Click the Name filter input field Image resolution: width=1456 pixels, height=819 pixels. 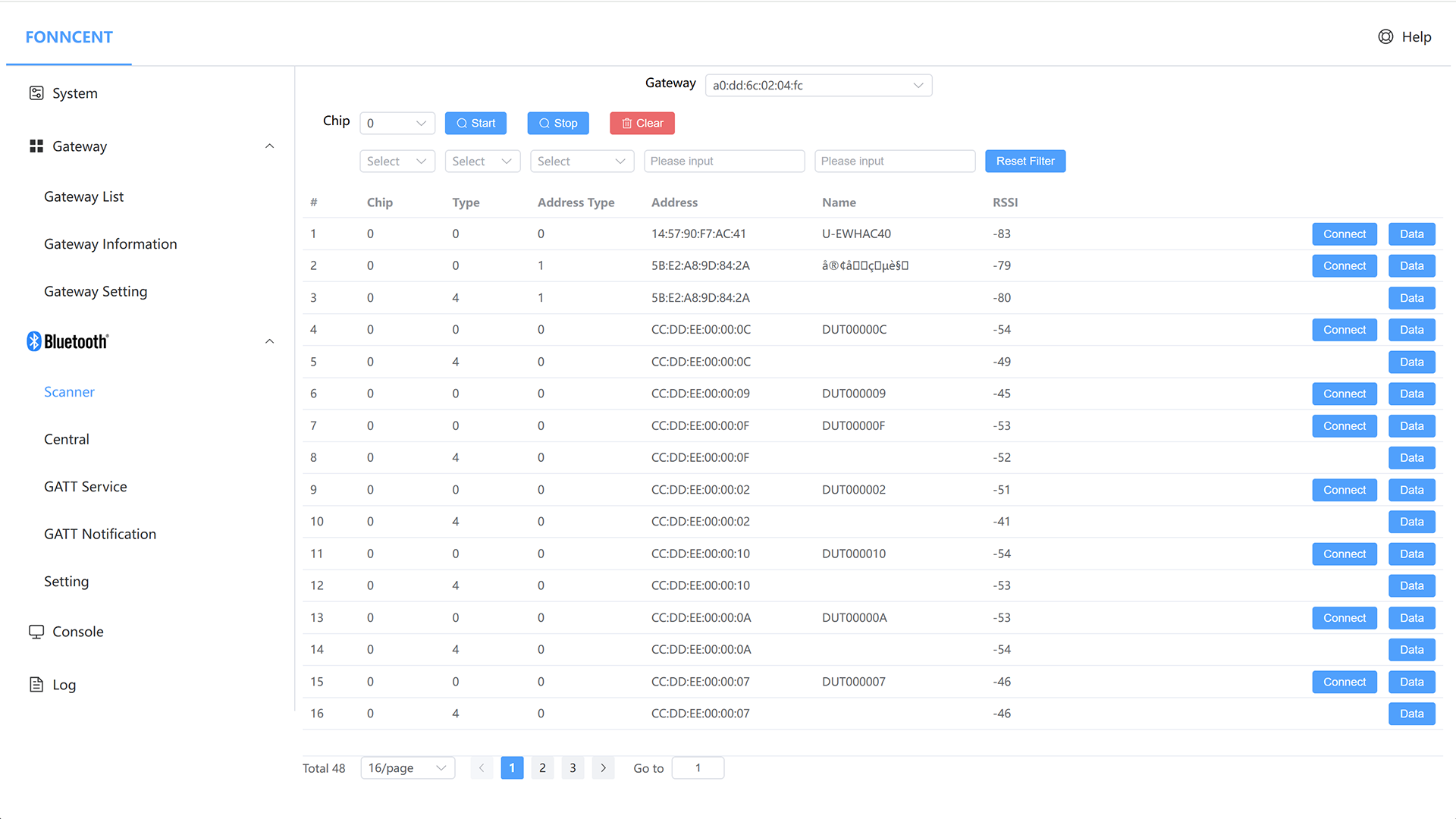pyautogui.click(x=894, y=161)
